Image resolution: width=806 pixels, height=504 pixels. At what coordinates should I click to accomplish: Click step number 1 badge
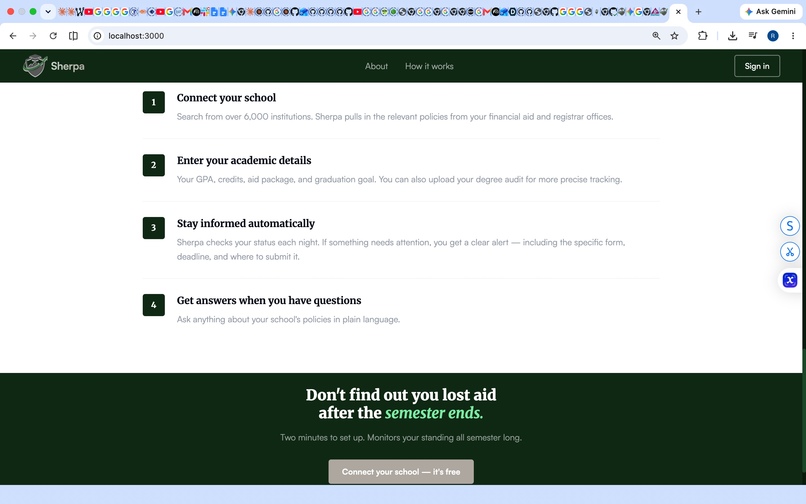(154, 102)
